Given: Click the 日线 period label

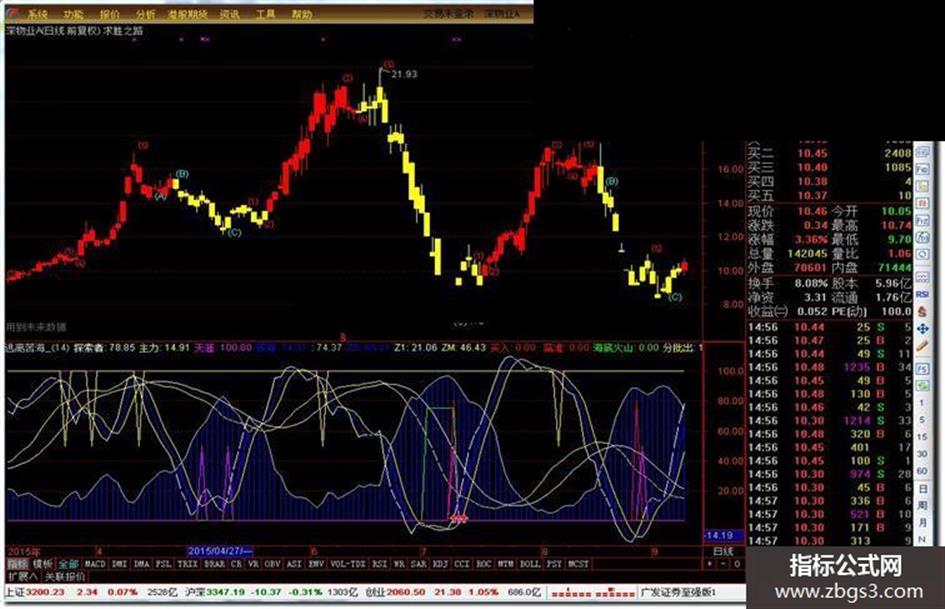Looking at the screenshot, I should (723, 551).
